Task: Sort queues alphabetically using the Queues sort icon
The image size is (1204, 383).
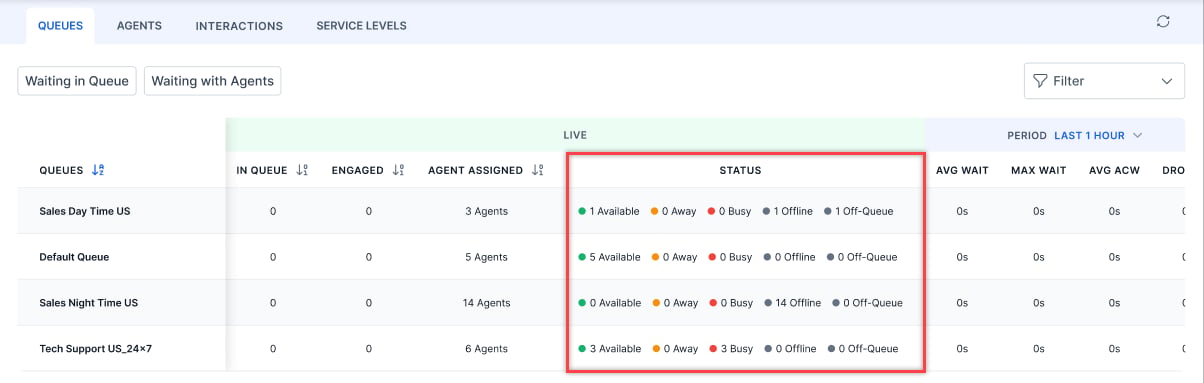Action: [98, 170]
